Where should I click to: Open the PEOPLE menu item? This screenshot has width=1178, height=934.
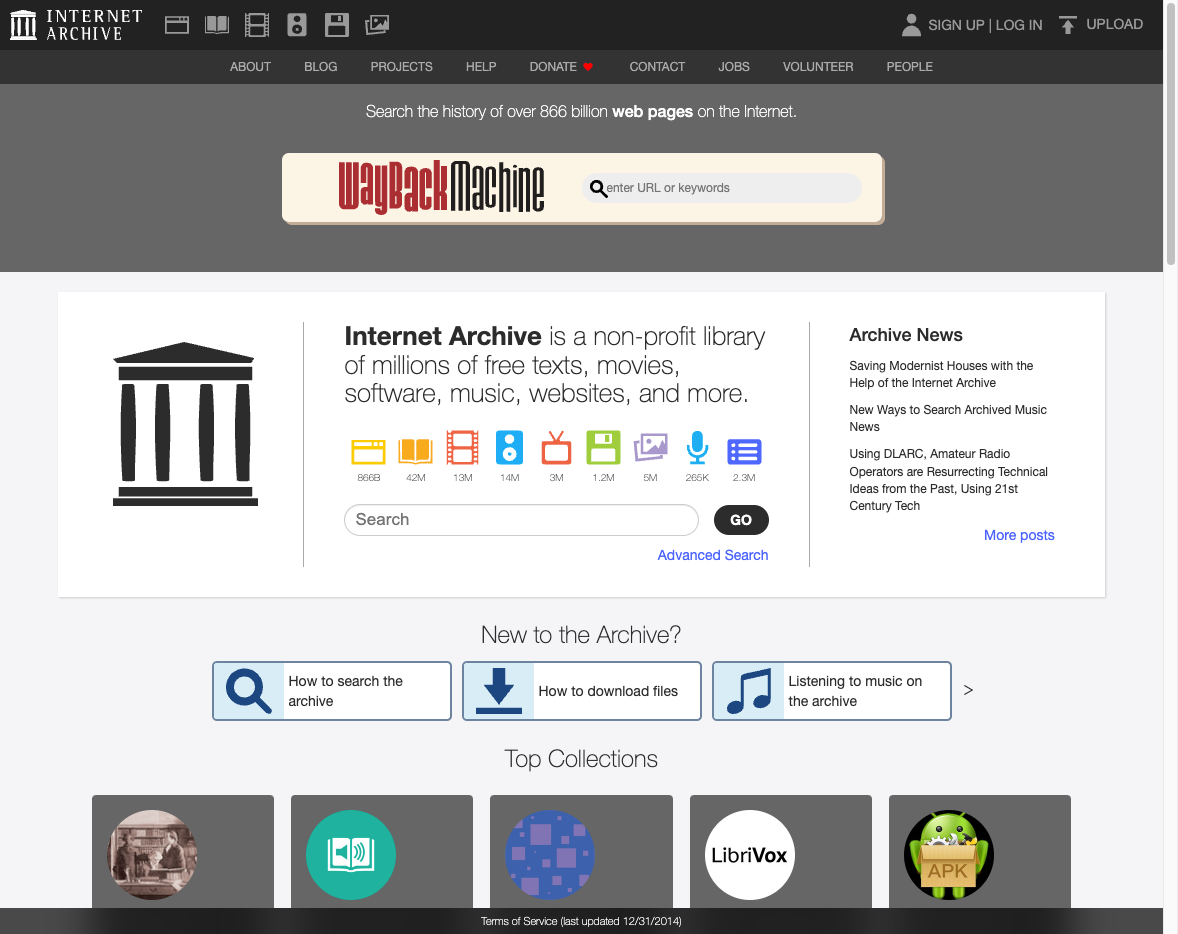[x=910, y=67]
